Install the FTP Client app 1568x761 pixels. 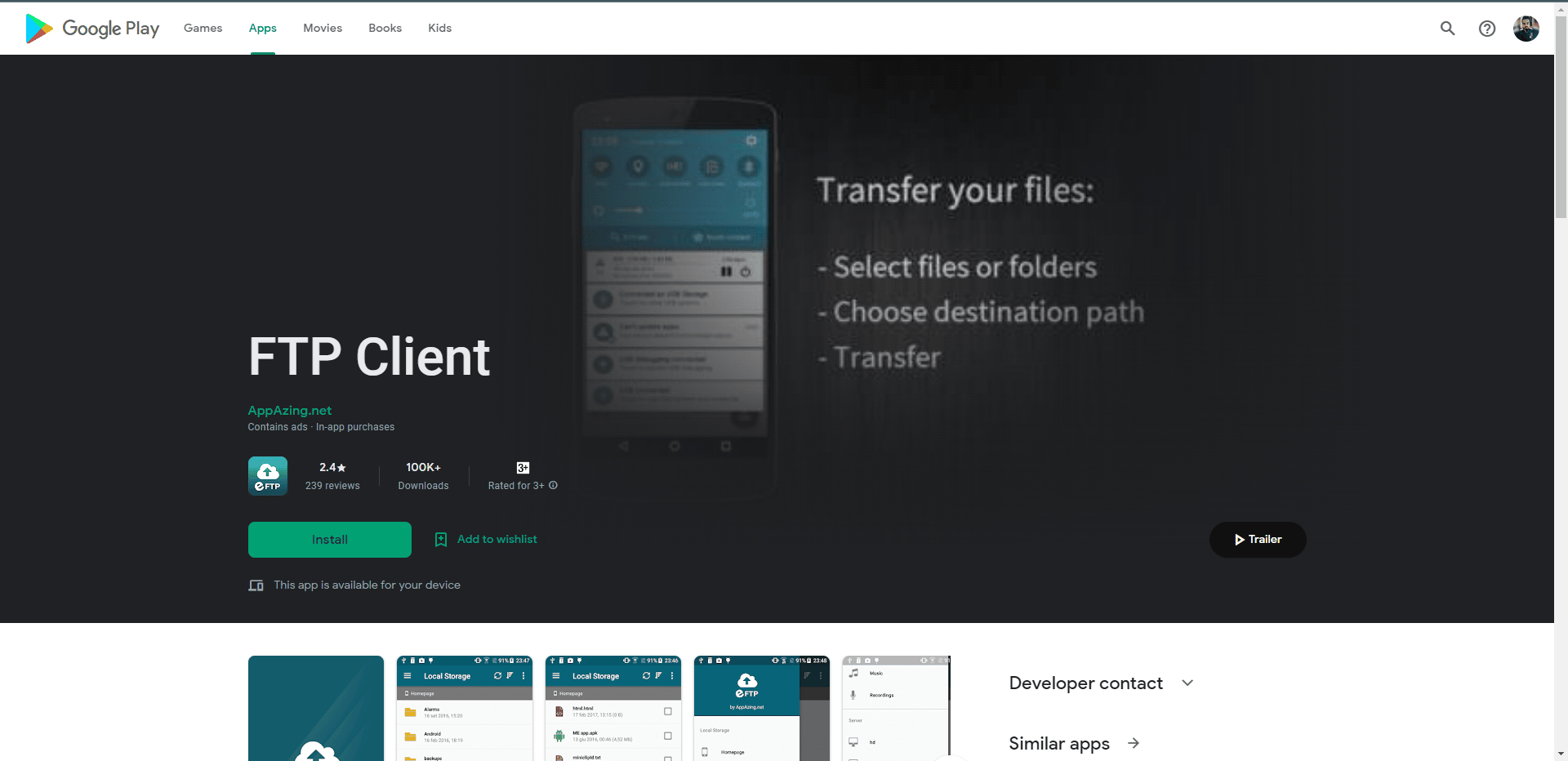click(330, 540)
